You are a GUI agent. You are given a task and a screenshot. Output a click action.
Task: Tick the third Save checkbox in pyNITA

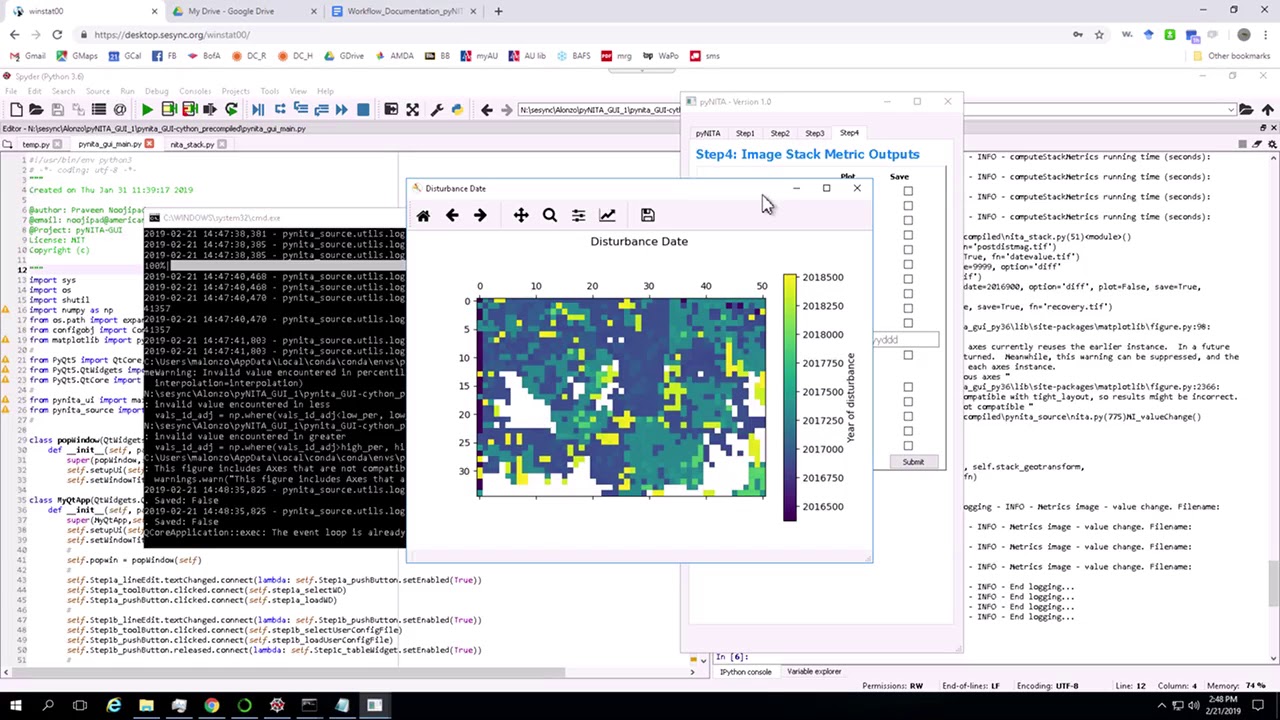[908, 221]
